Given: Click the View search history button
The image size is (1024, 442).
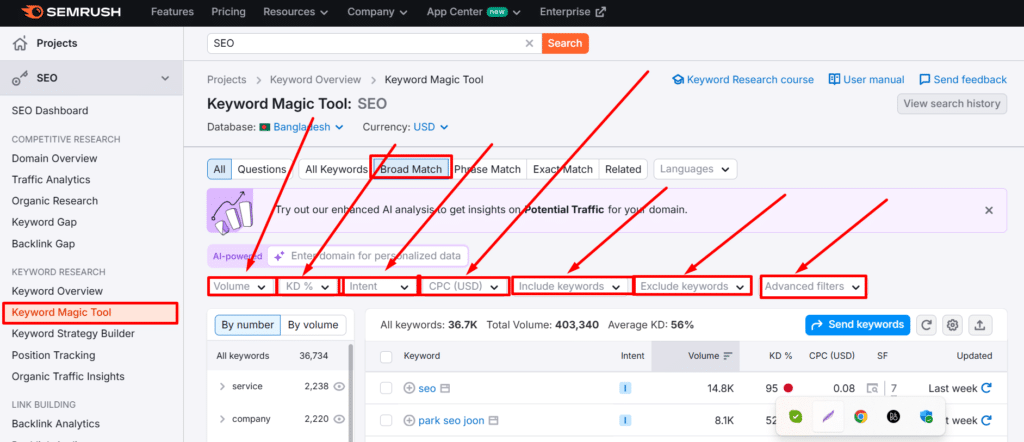Looking at the screenshot, I should [x=952, y=104].
